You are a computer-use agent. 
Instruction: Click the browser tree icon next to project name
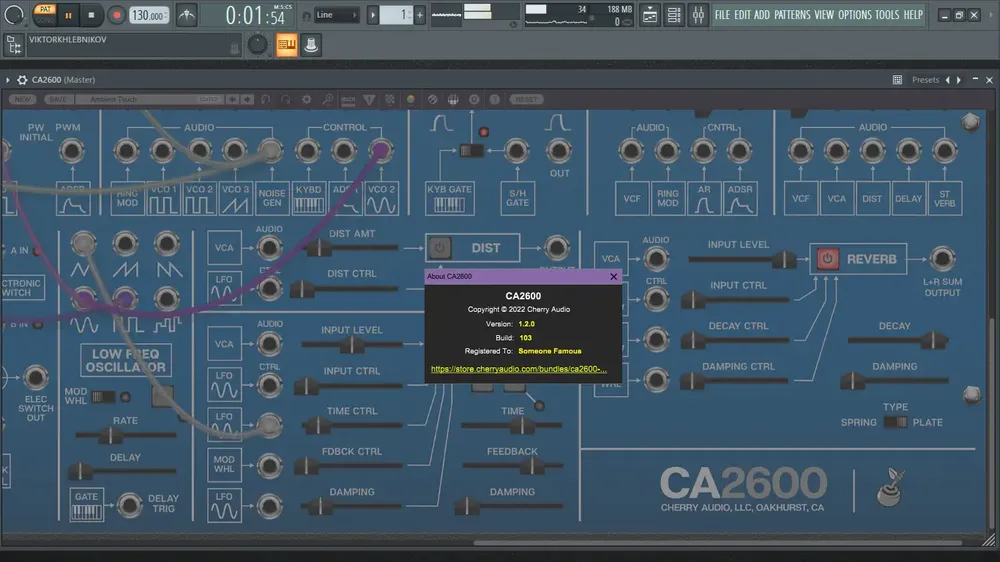(13, 45)
